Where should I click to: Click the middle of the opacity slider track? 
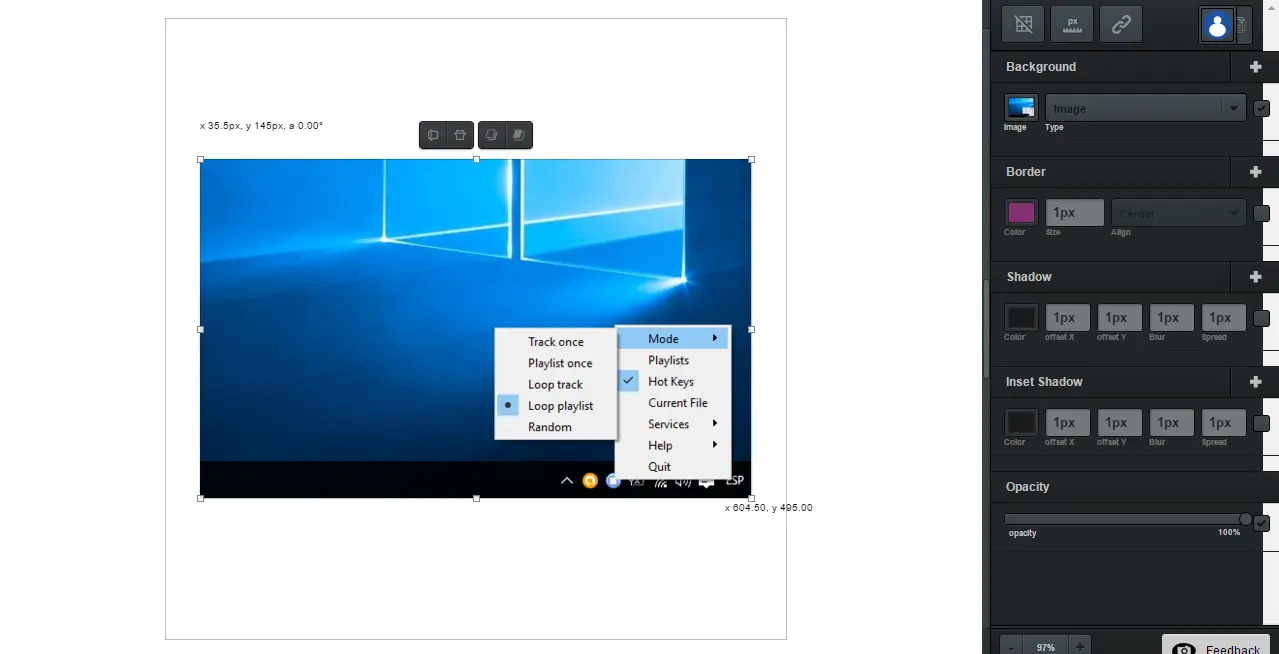(1127, 519)
